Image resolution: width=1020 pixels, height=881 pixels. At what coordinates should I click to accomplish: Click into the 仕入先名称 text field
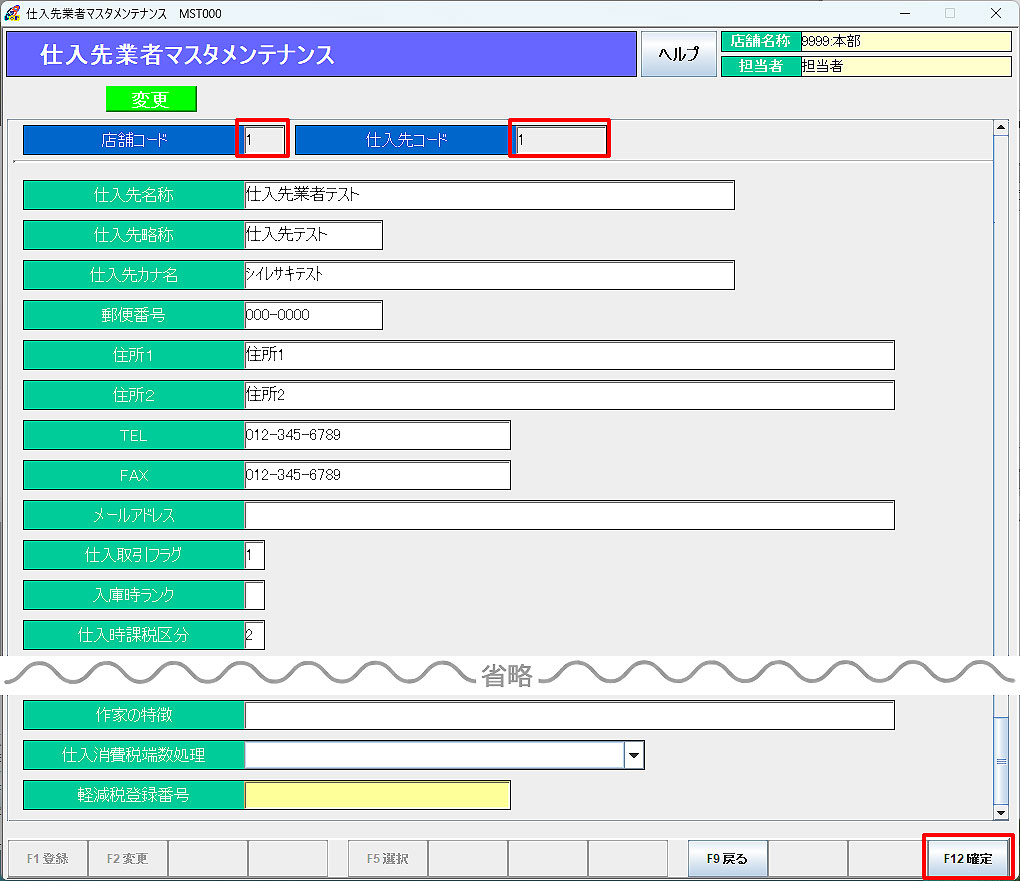(489, 195)
